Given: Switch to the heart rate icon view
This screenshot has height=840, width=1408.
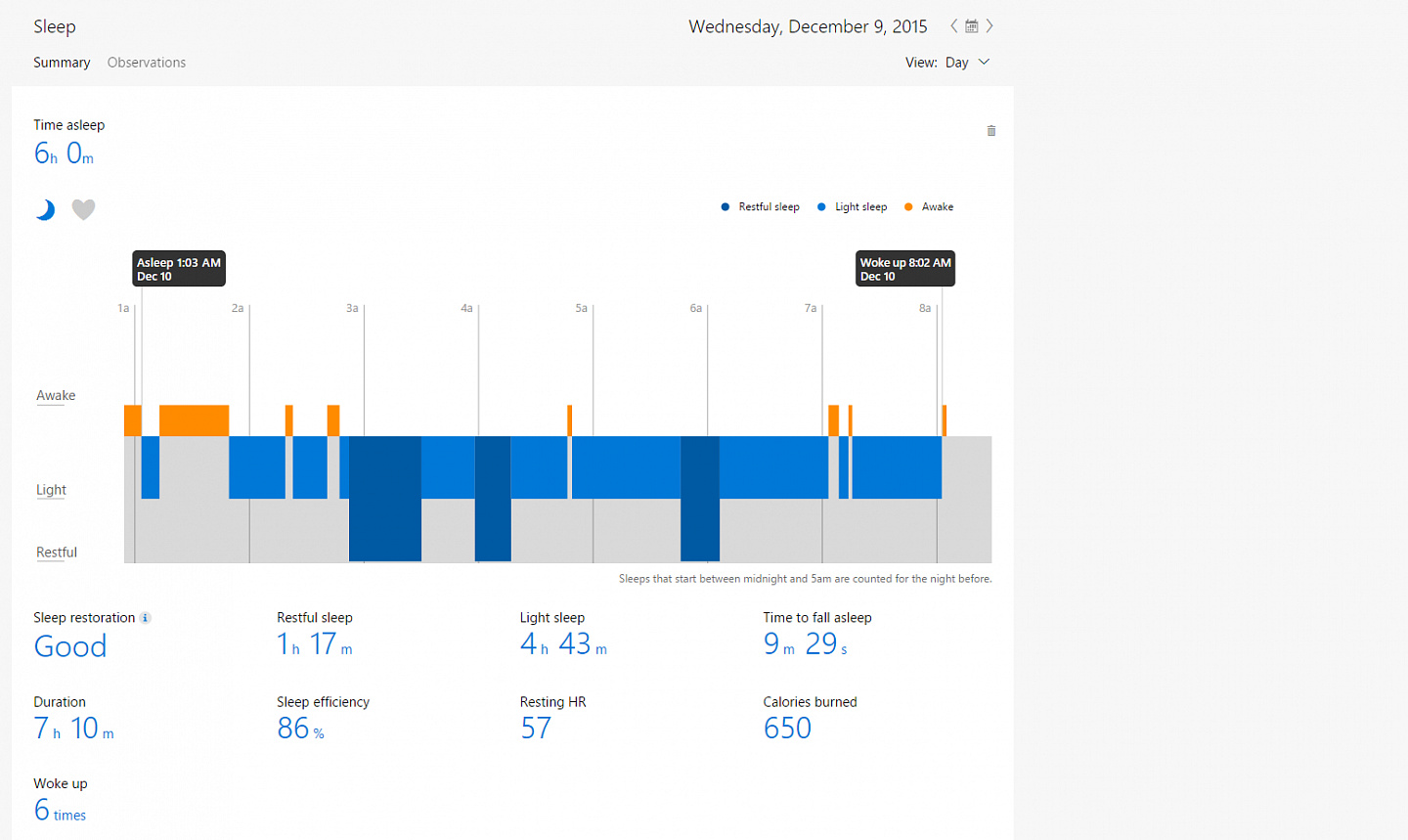Looking at the screenshot, I should click(x=84, y=209).
